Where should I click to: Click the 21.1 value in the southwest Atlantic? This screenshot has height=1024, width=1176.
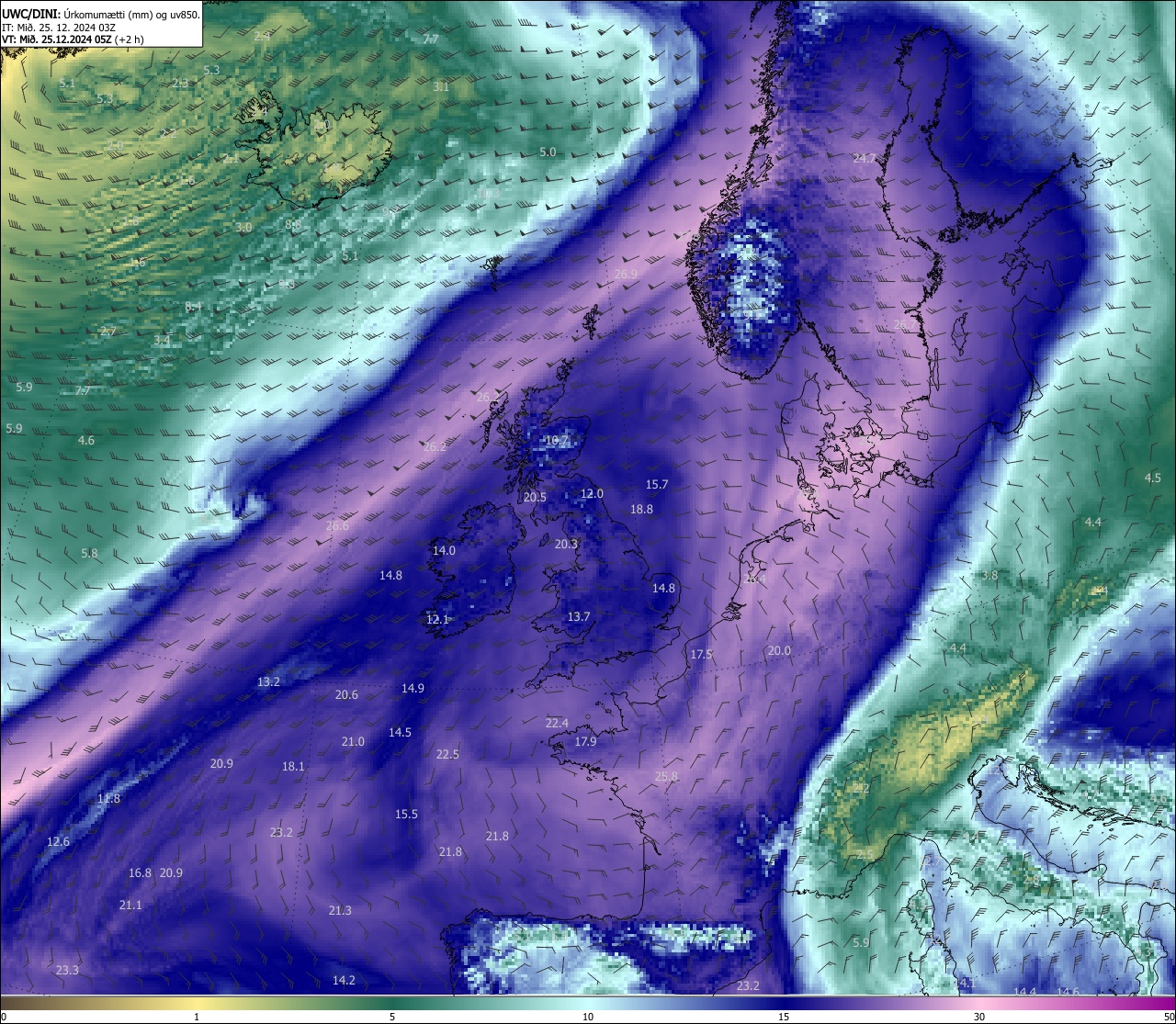(x=130, y=905)
